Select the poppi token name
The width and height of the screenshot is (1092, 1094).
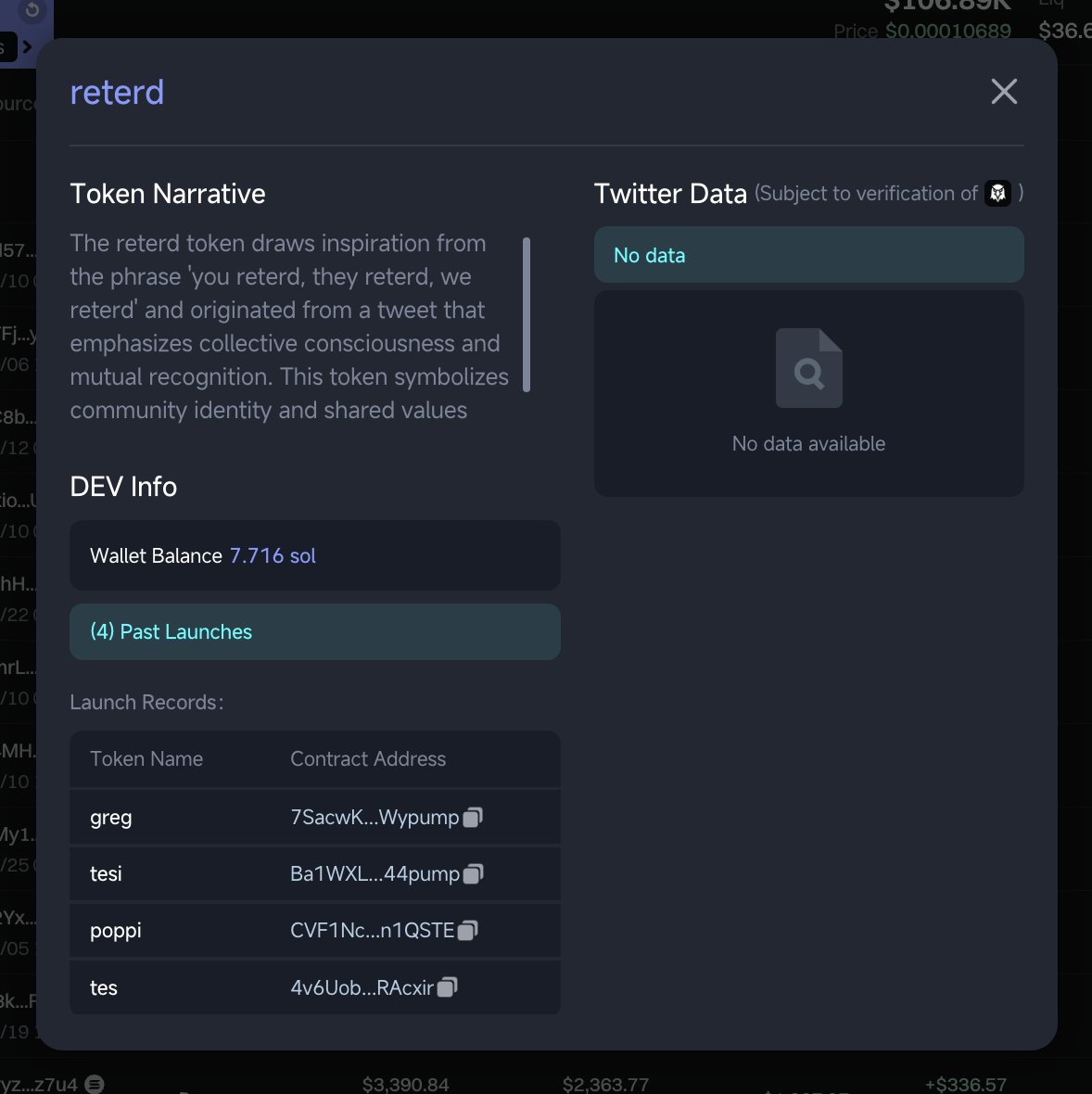tap(116, 931)
